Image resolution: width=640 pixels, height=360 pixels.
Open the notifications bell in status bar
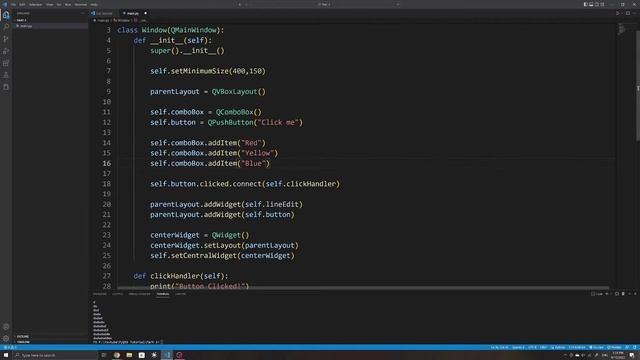pos(635,347)
